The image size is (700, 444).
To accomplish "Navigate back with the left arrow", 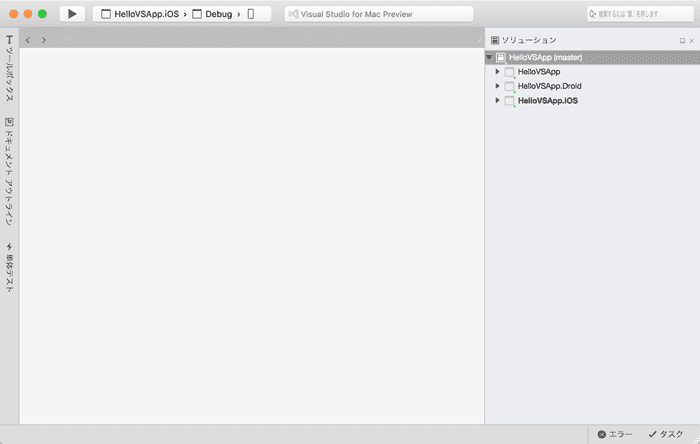I will 28,40.
